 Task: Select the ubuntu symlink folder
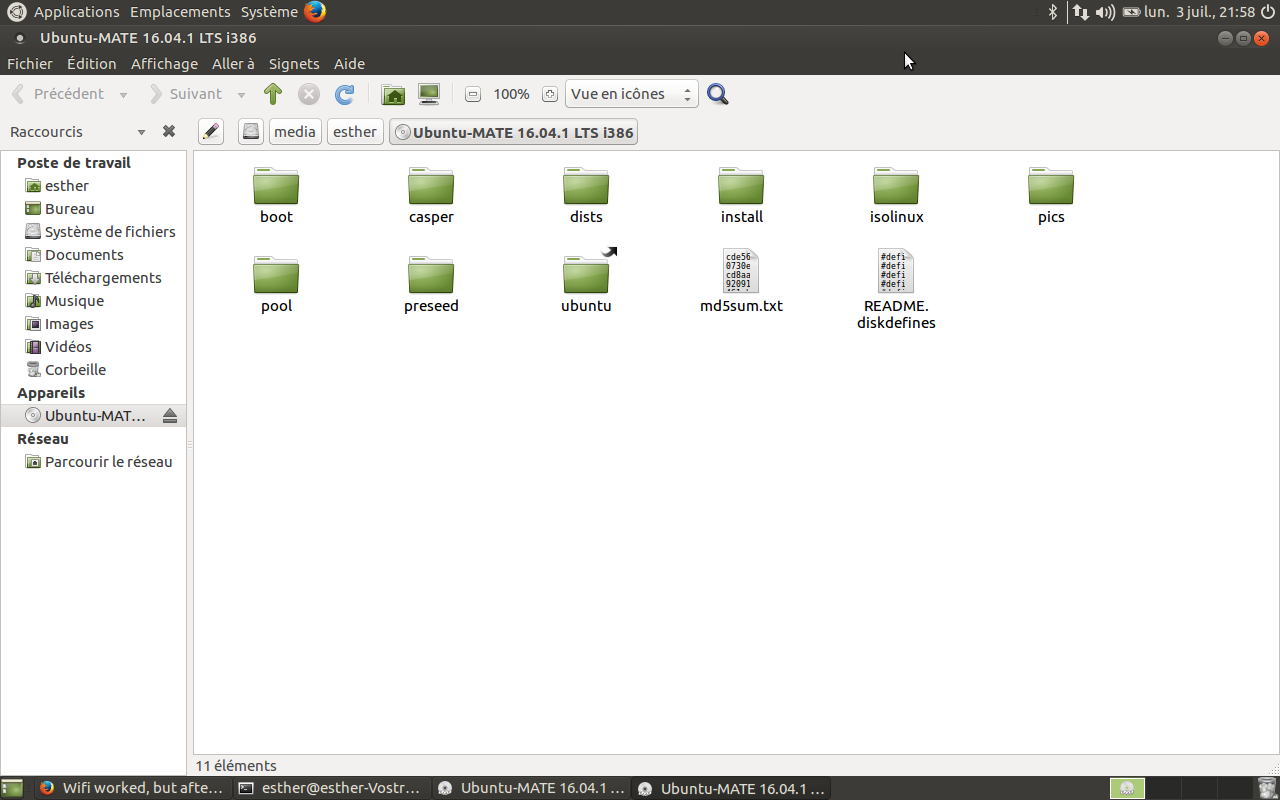pyautogui.click(x=586, y=283)
